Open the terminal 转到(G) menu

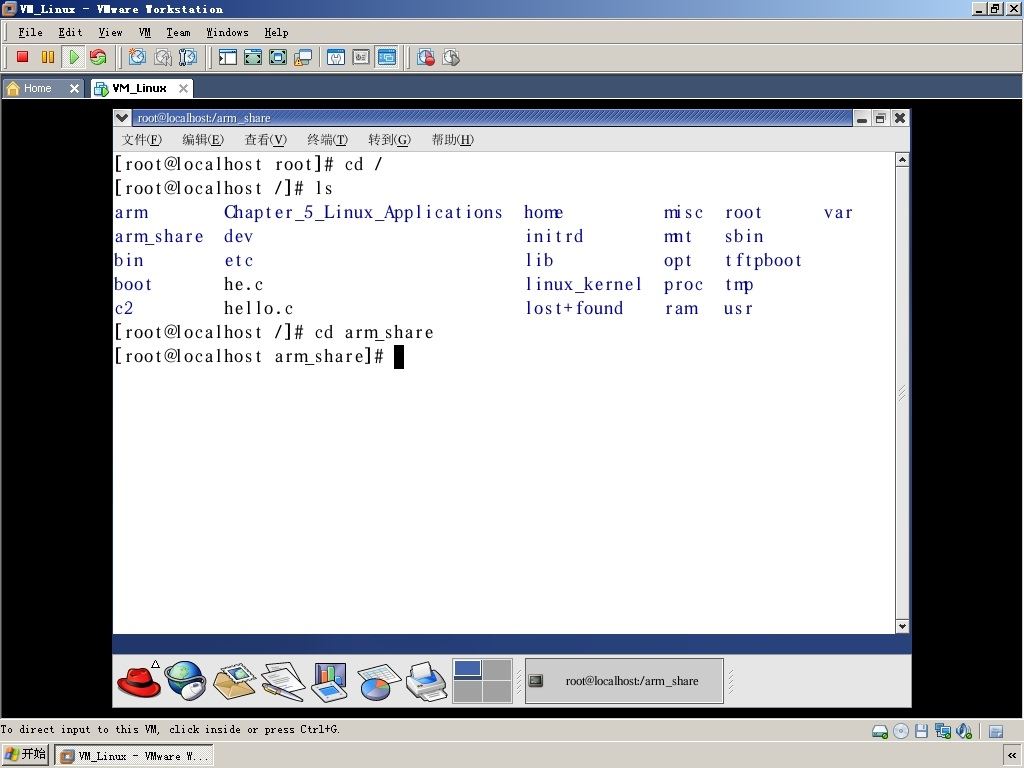(389, 140)
